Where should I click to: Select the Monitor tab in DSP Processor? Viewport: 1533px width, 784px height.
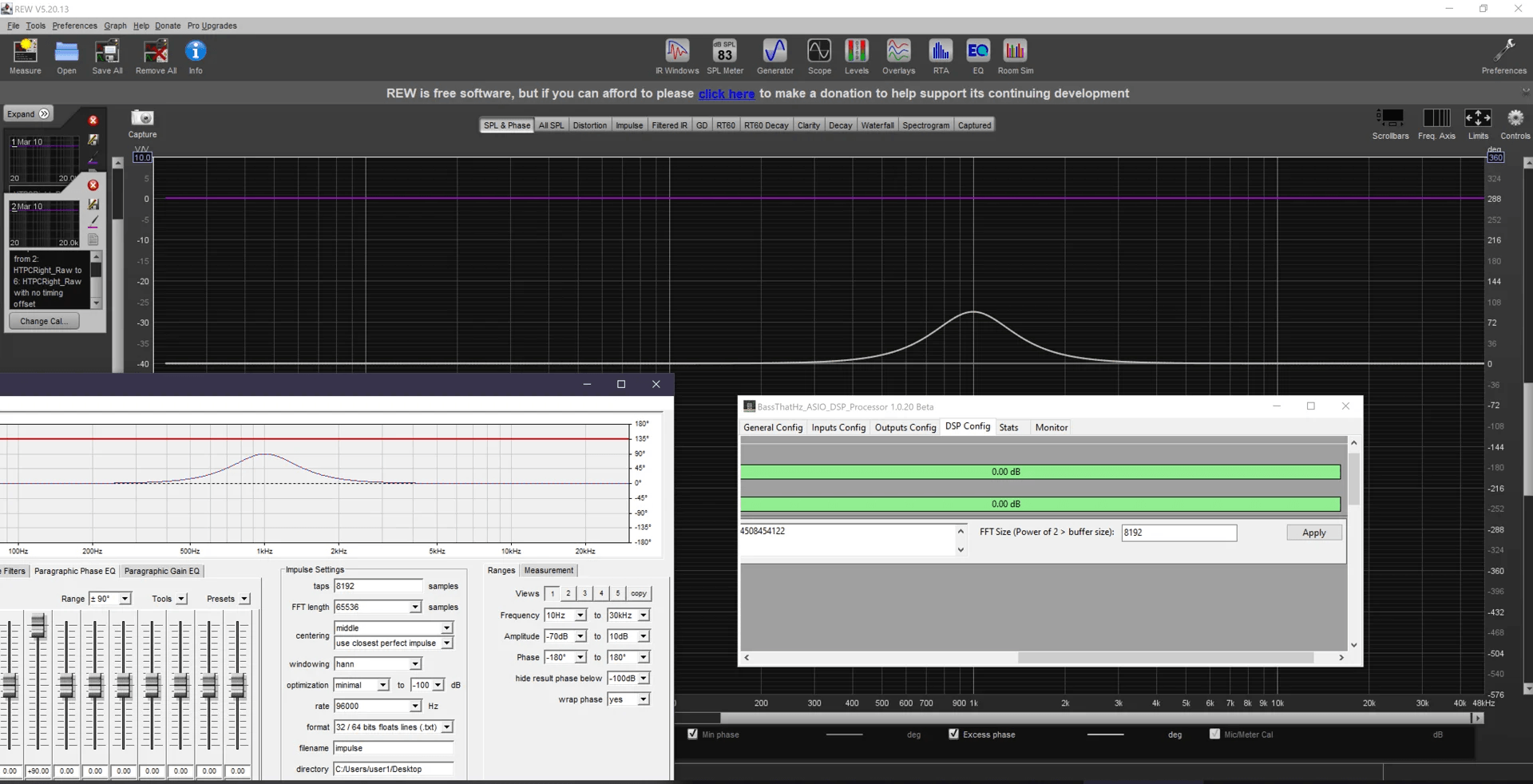1051,428
